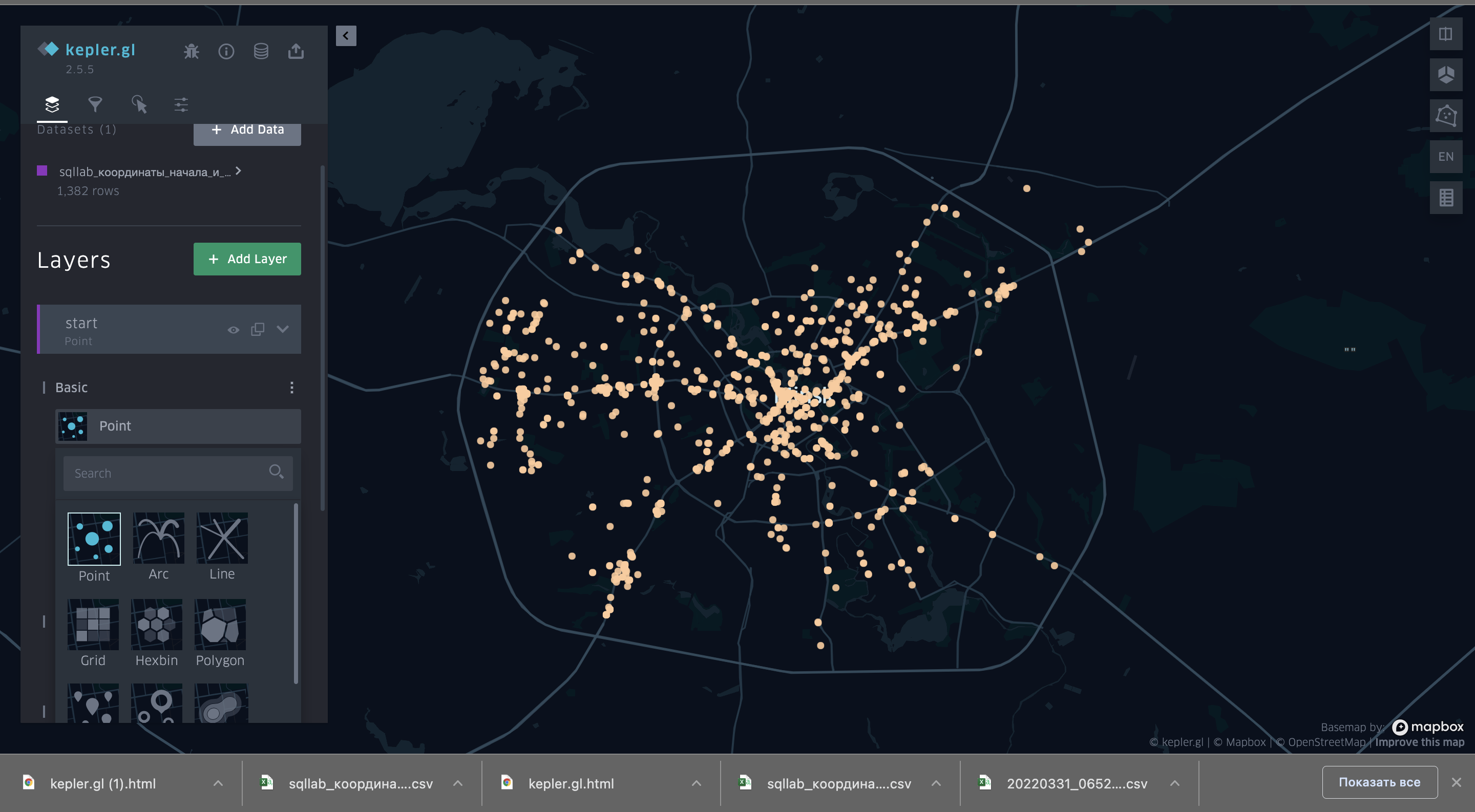
Task: Toggle 3D map view cube icon
Action: [x=1445, y=74]
